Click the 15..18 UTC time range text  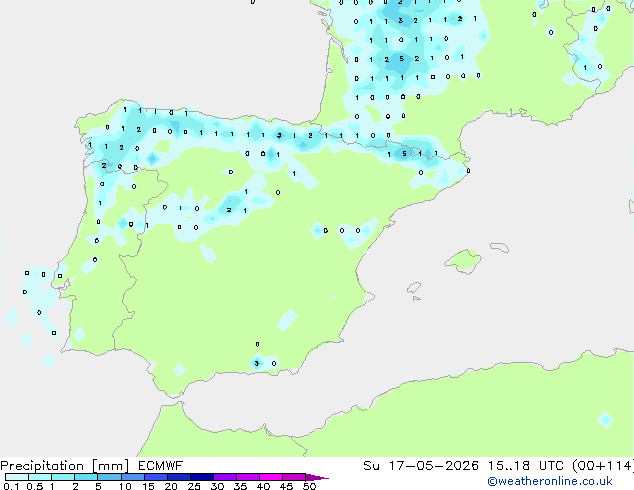(x=525, y=466)
